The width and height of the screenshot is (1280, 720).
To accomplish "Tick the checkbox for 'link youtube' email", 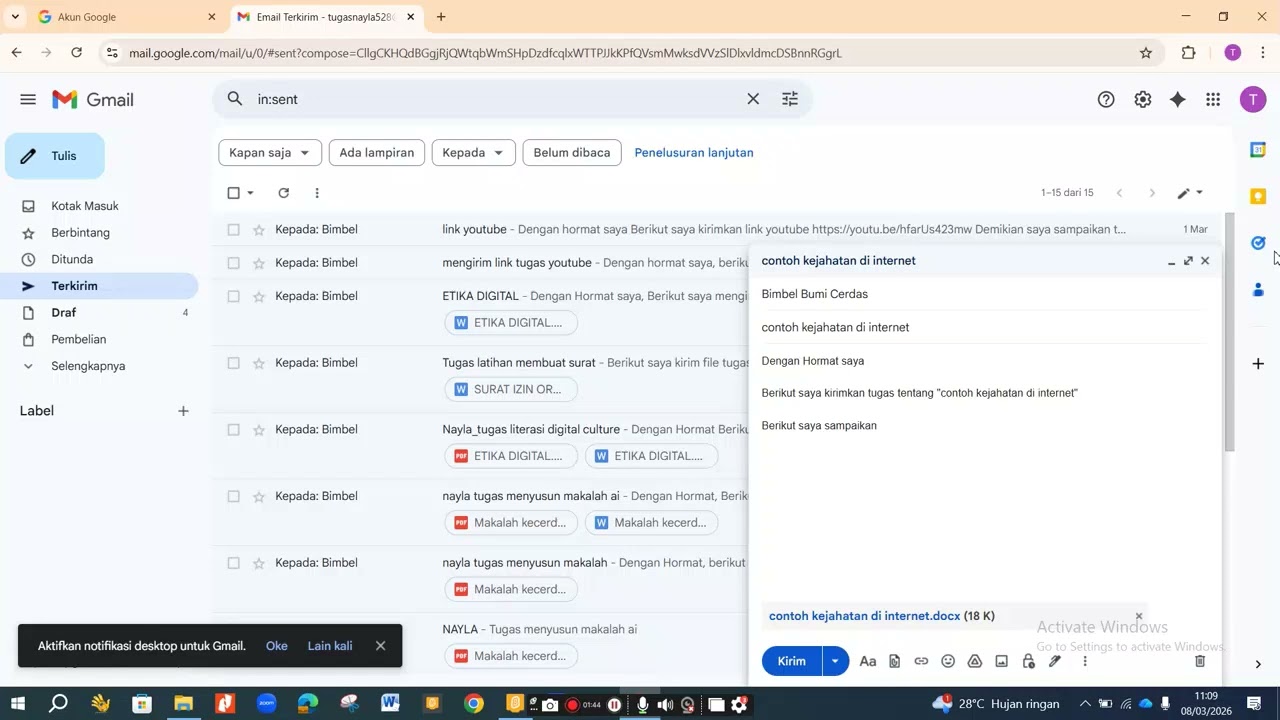I will [x=233, y=230].
